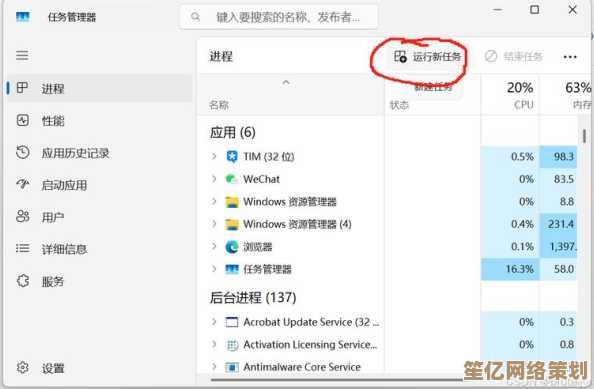
Task: Click the search magnifier icon
Action: click(x=195, y=17)
